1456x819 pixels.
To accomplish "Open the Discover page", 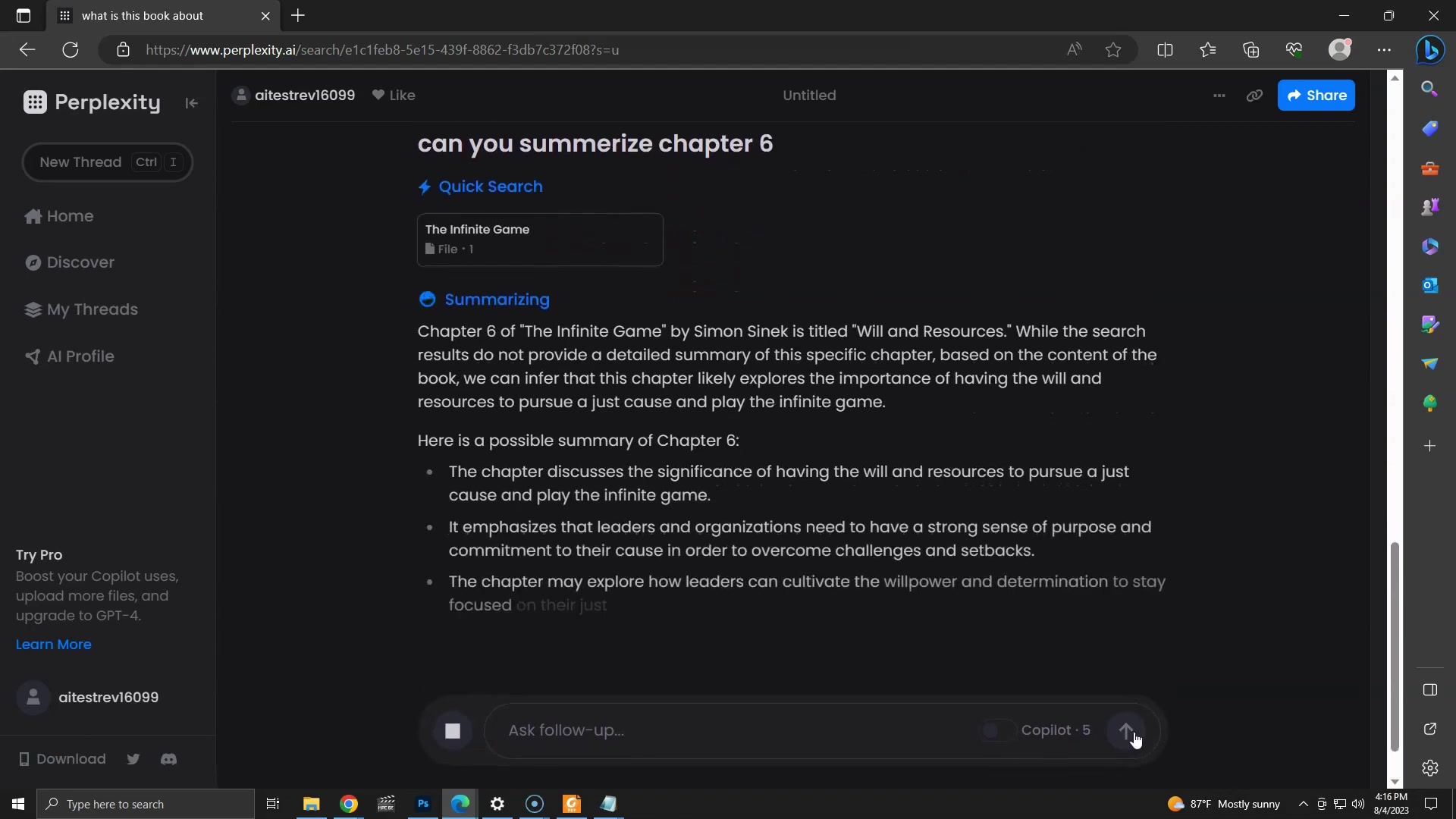I will tap(70, 262).
